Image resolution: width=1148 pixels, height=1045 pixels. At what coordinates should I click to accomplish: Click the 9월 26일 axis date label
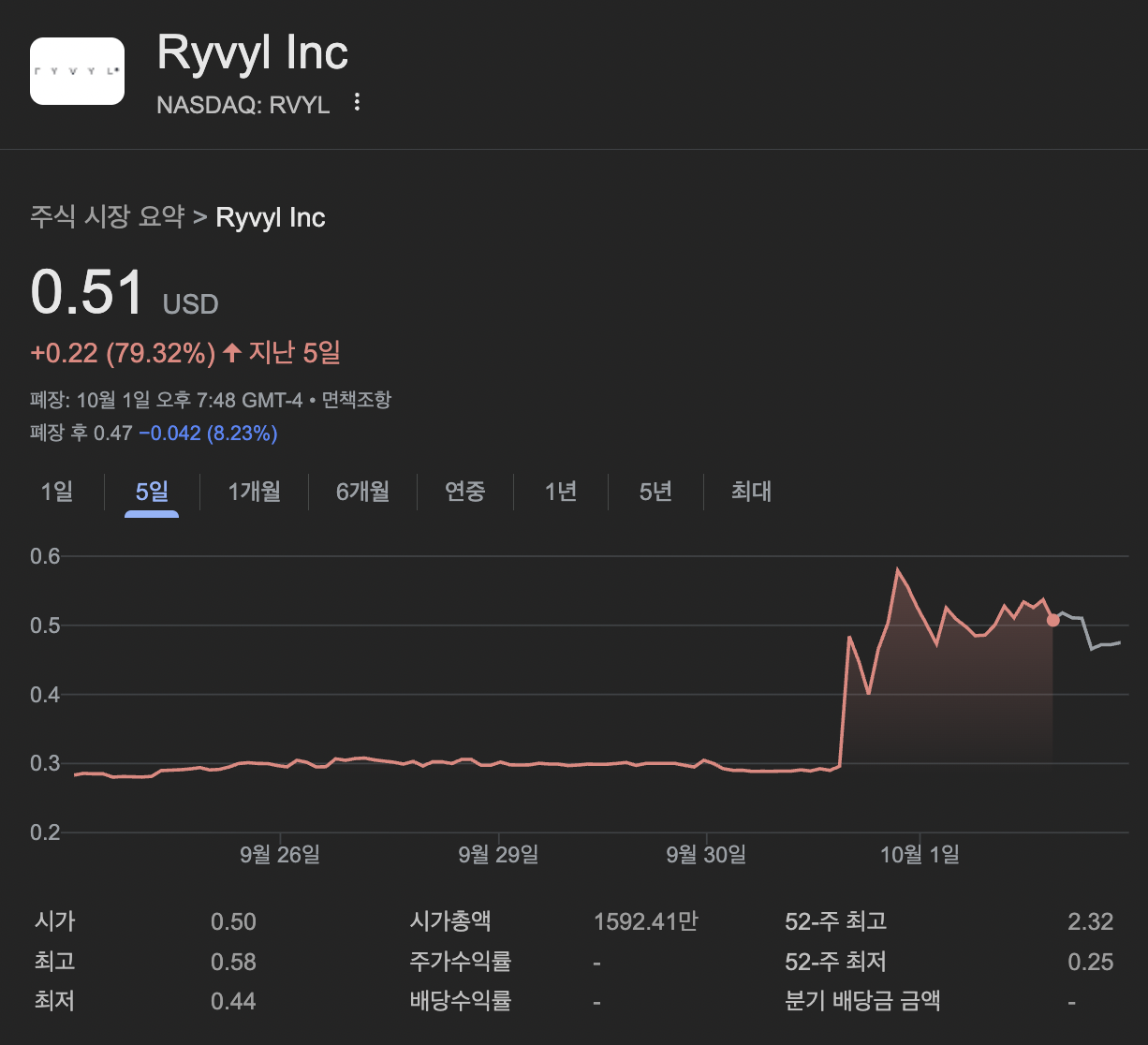point(280,854)
